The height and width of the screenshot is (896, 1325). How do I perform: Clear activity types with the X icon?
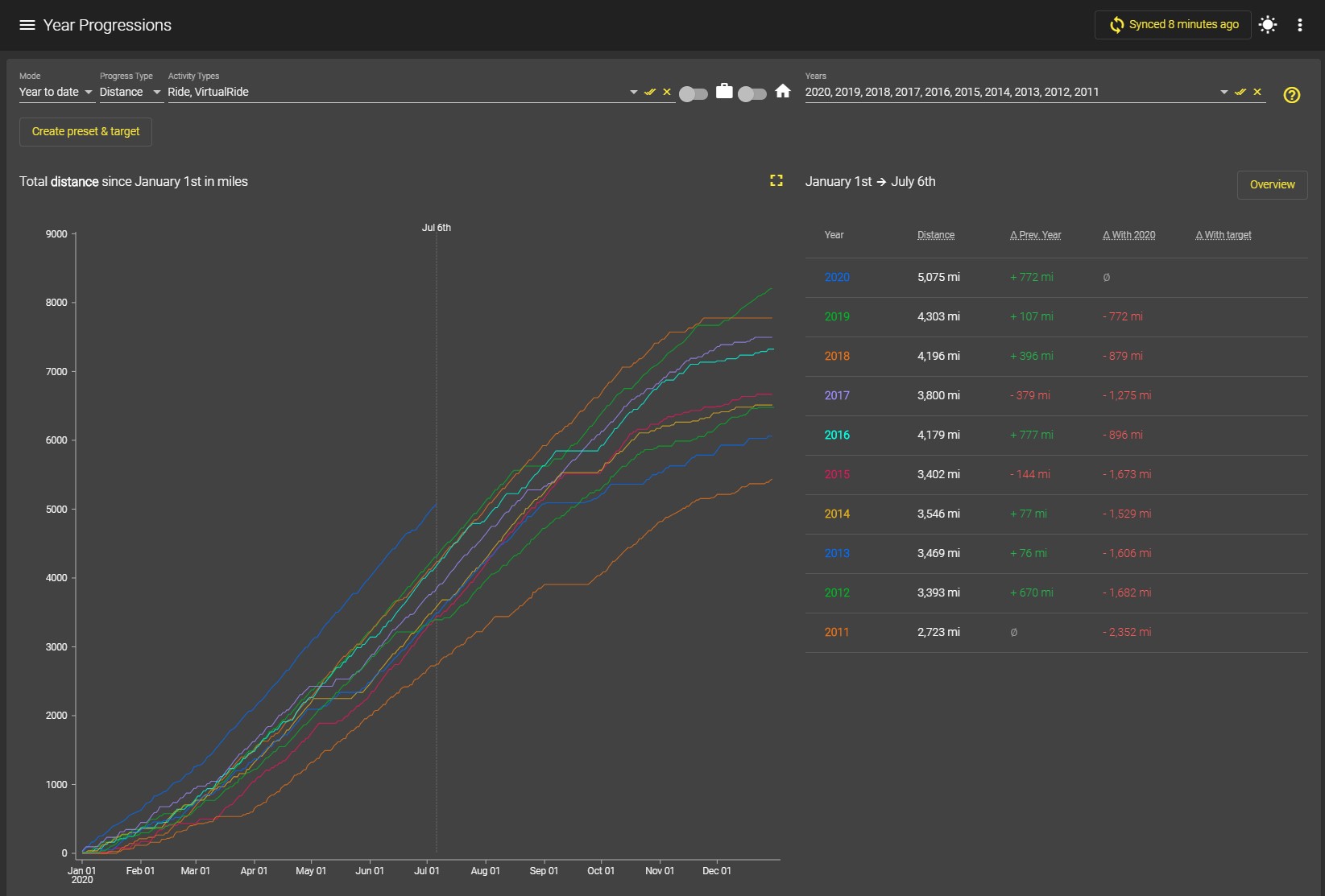tap(667, 92)
